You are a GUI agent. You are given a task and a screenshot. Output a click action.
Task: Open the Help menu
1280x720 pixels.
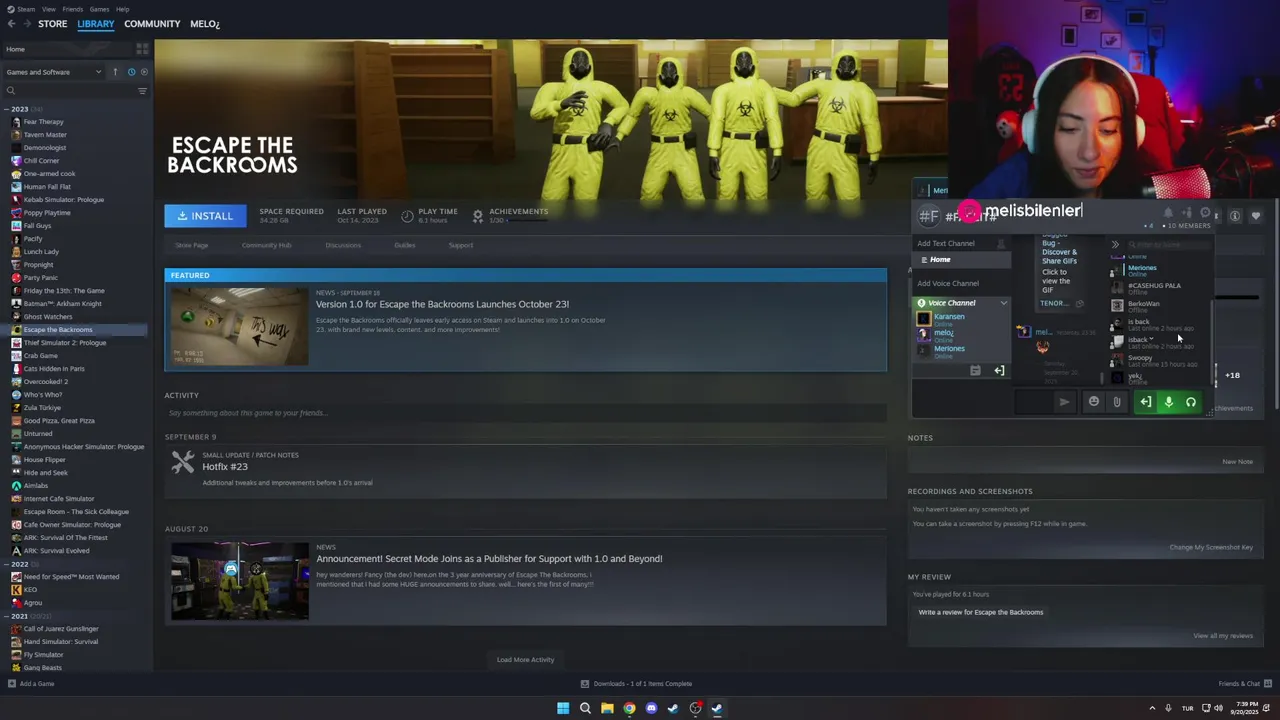coord(122,9)
